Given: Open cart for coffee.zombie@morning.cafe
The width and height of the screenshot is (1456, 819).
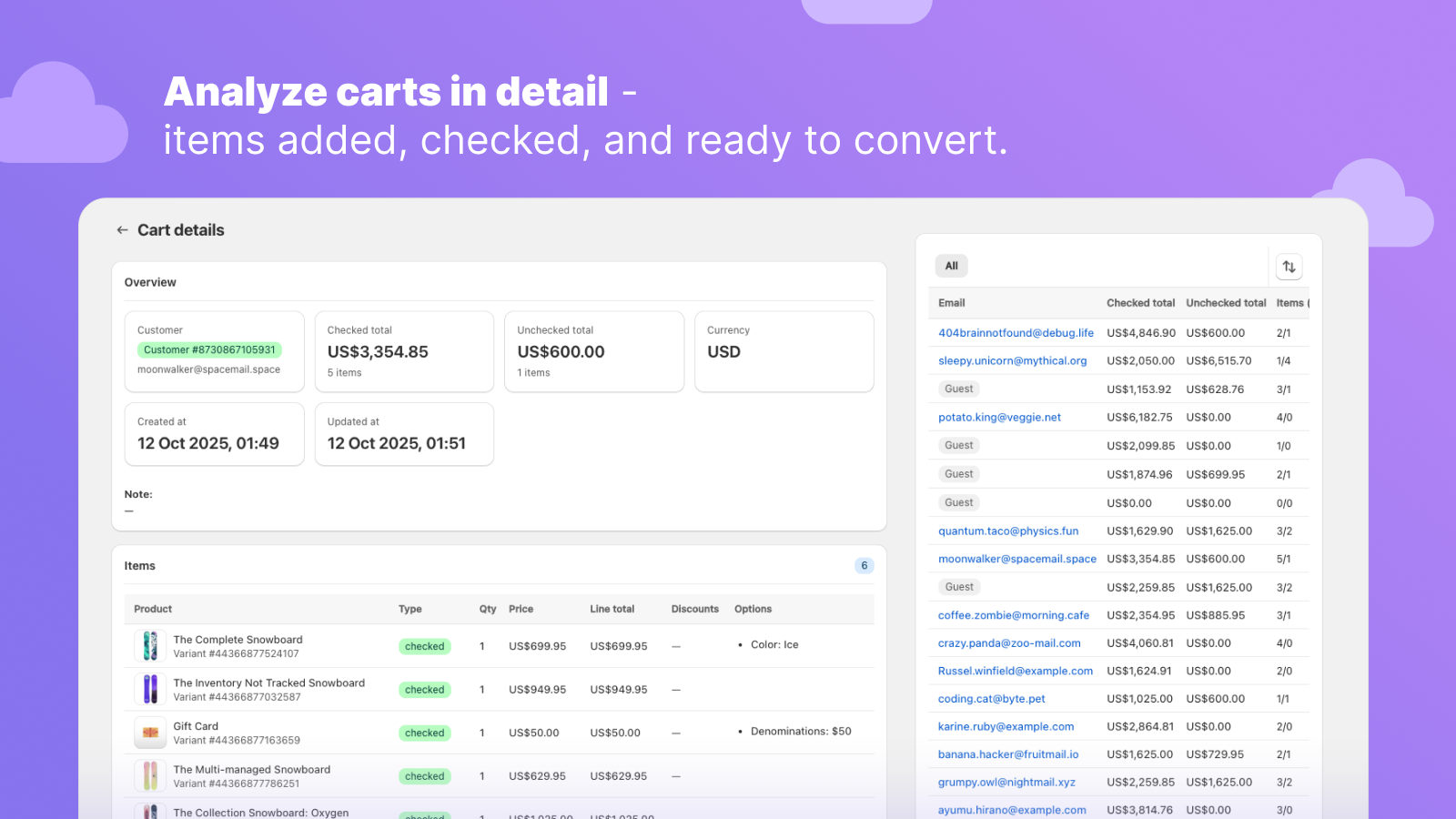Looking at the screenshot, I should point(1013,615).
